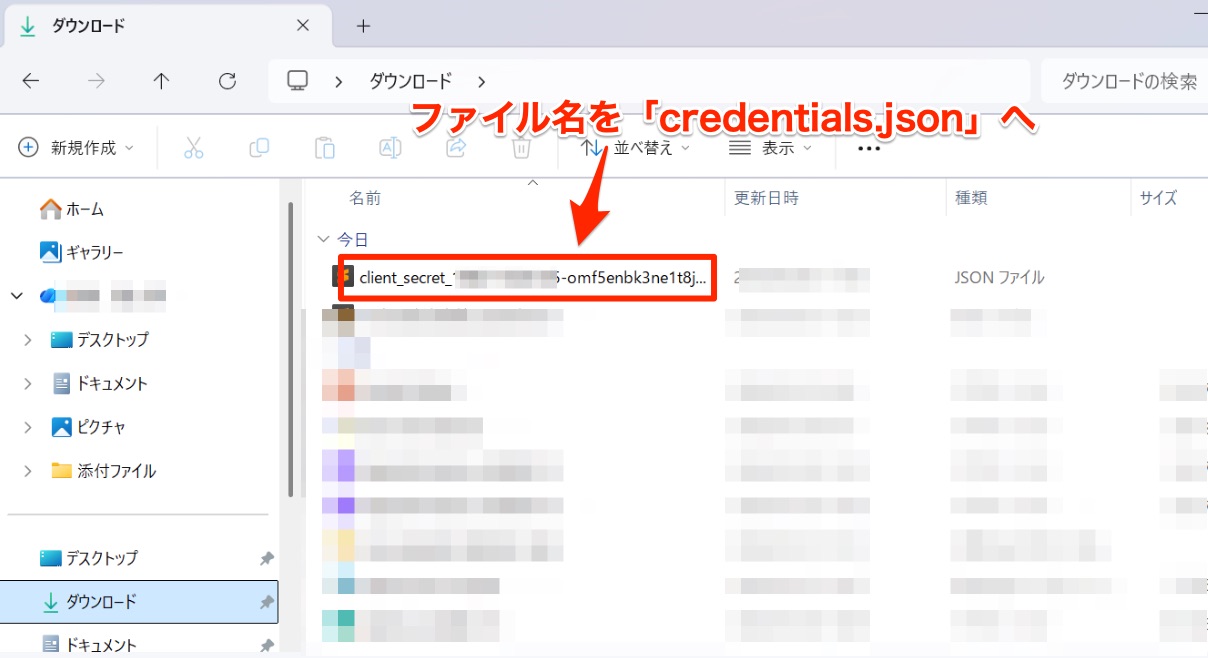Expand the デスクトップ tree node

coord(28,340)
